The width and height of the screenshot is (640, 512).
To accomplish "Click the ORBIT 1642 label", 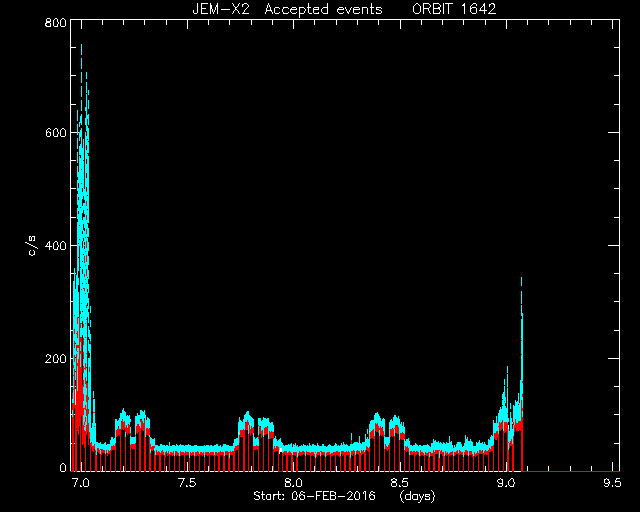I will click(x=454, y=9).
